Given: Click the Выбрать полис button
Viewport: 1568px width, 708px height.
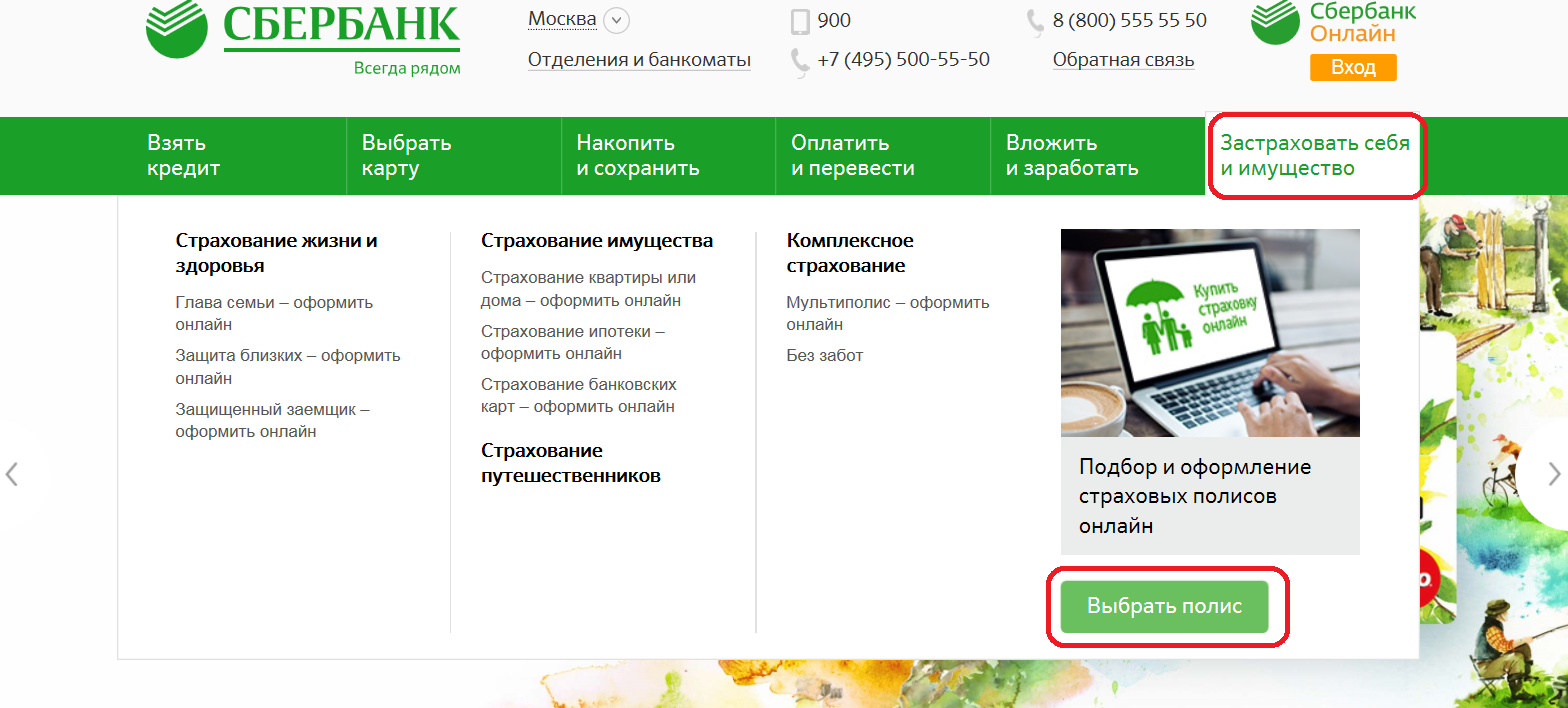Looking at the screenshot, I should 1165,606.
